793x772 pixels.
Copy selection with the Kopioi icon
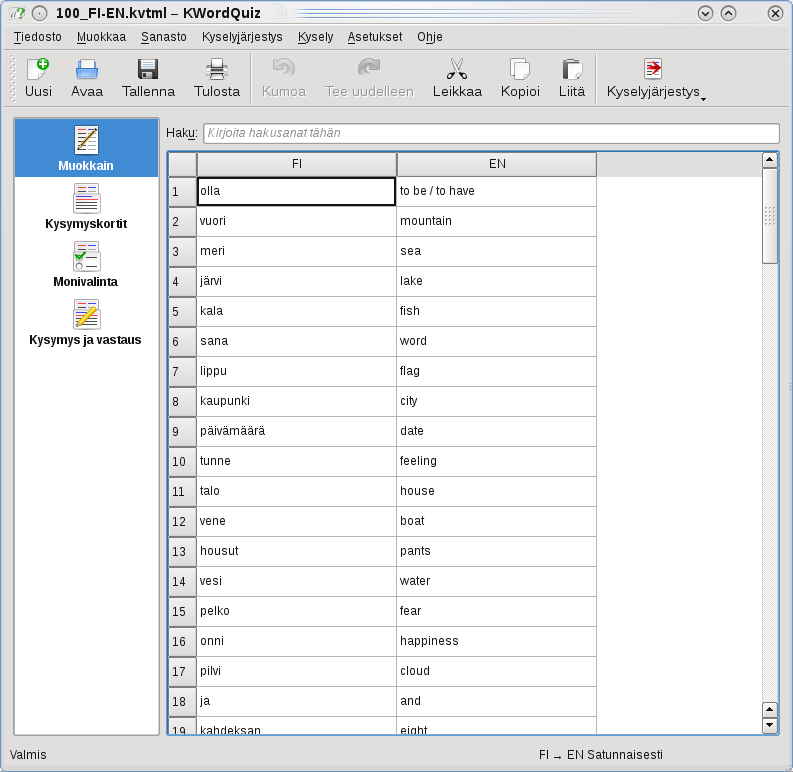click(520, 69)
